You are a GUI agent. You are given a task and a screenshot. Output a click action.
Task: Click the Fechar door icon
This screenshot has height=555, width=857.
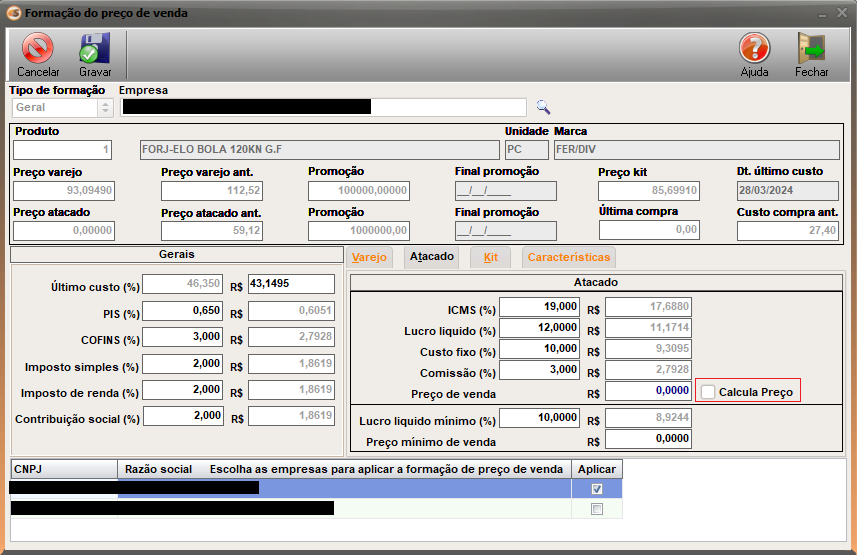click(x=811, y=54)
